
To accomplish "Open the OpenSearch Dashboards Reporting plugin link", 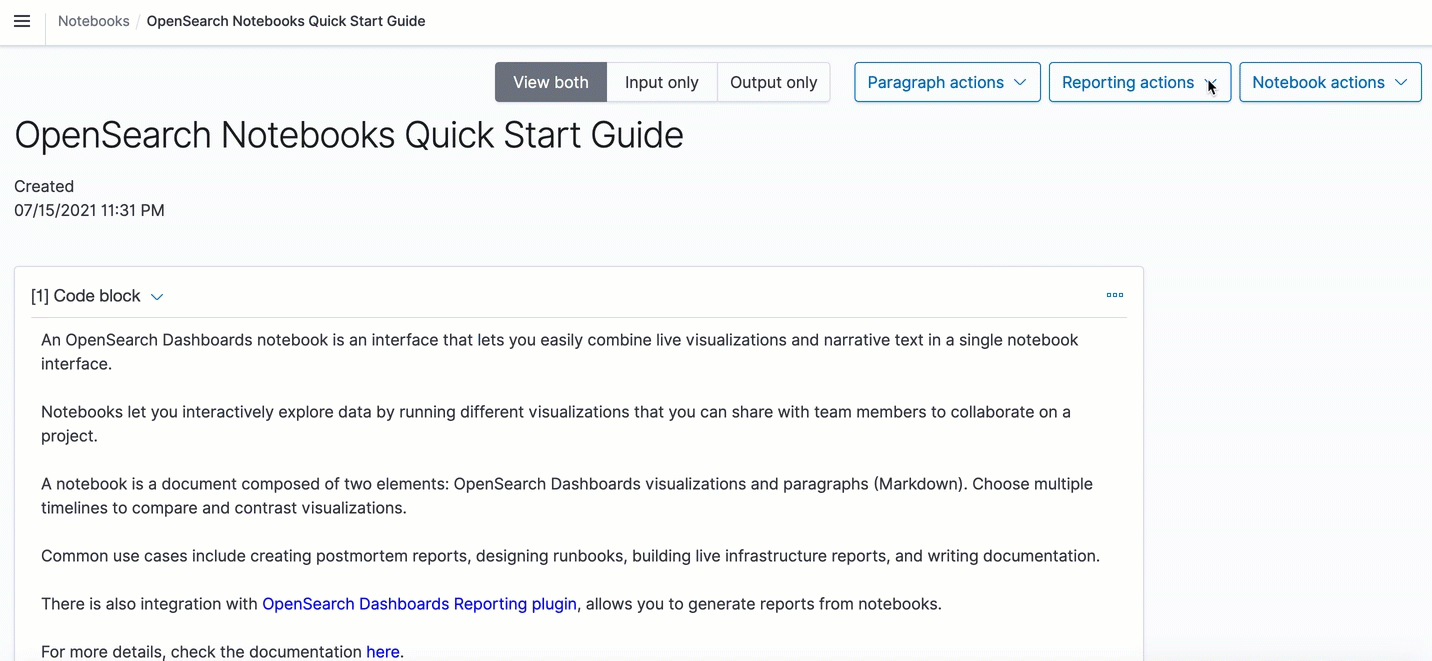I will pos(419,603).
